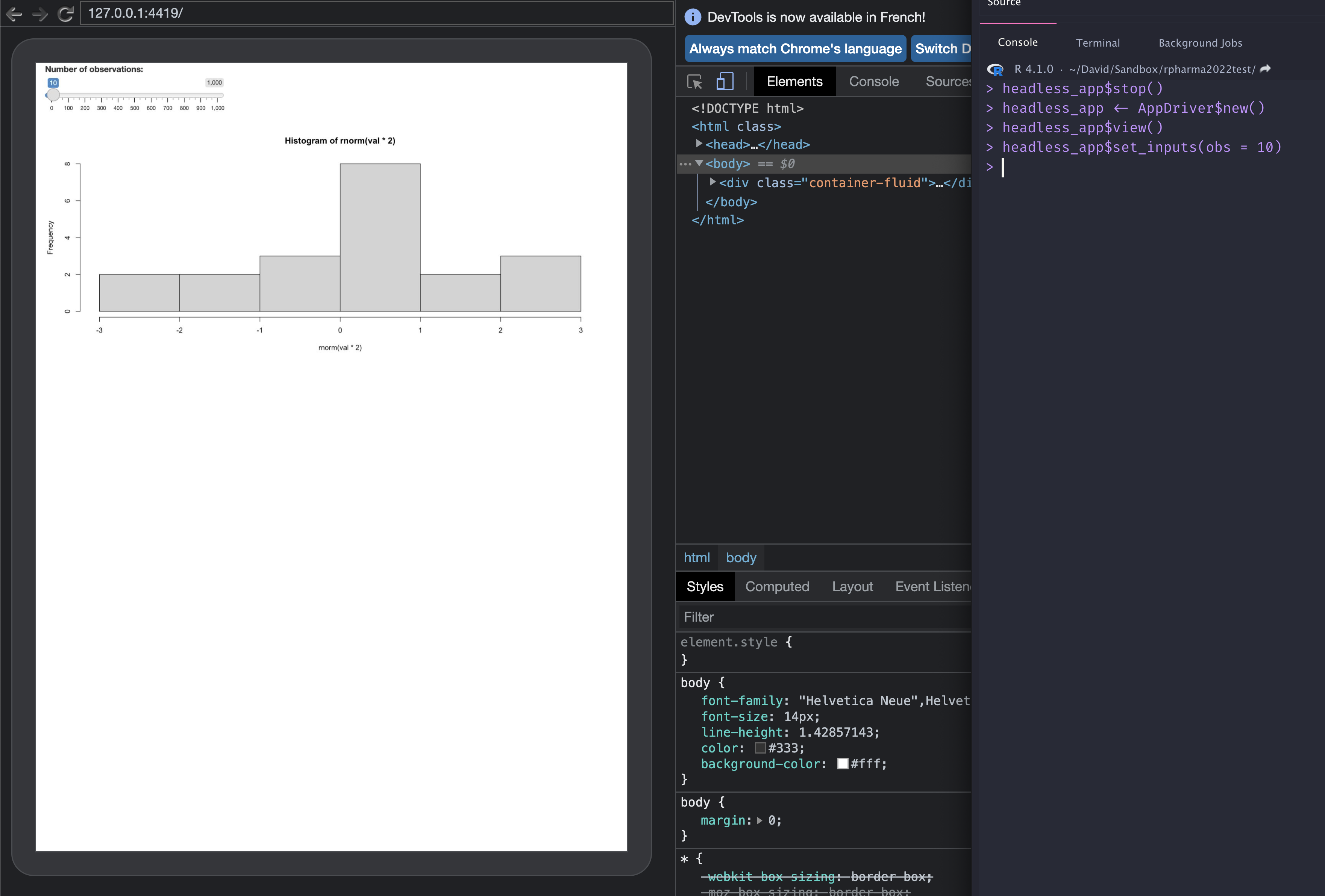
Task: Toggle the device toolbar icon in DevTools
Action: (725, 81)
